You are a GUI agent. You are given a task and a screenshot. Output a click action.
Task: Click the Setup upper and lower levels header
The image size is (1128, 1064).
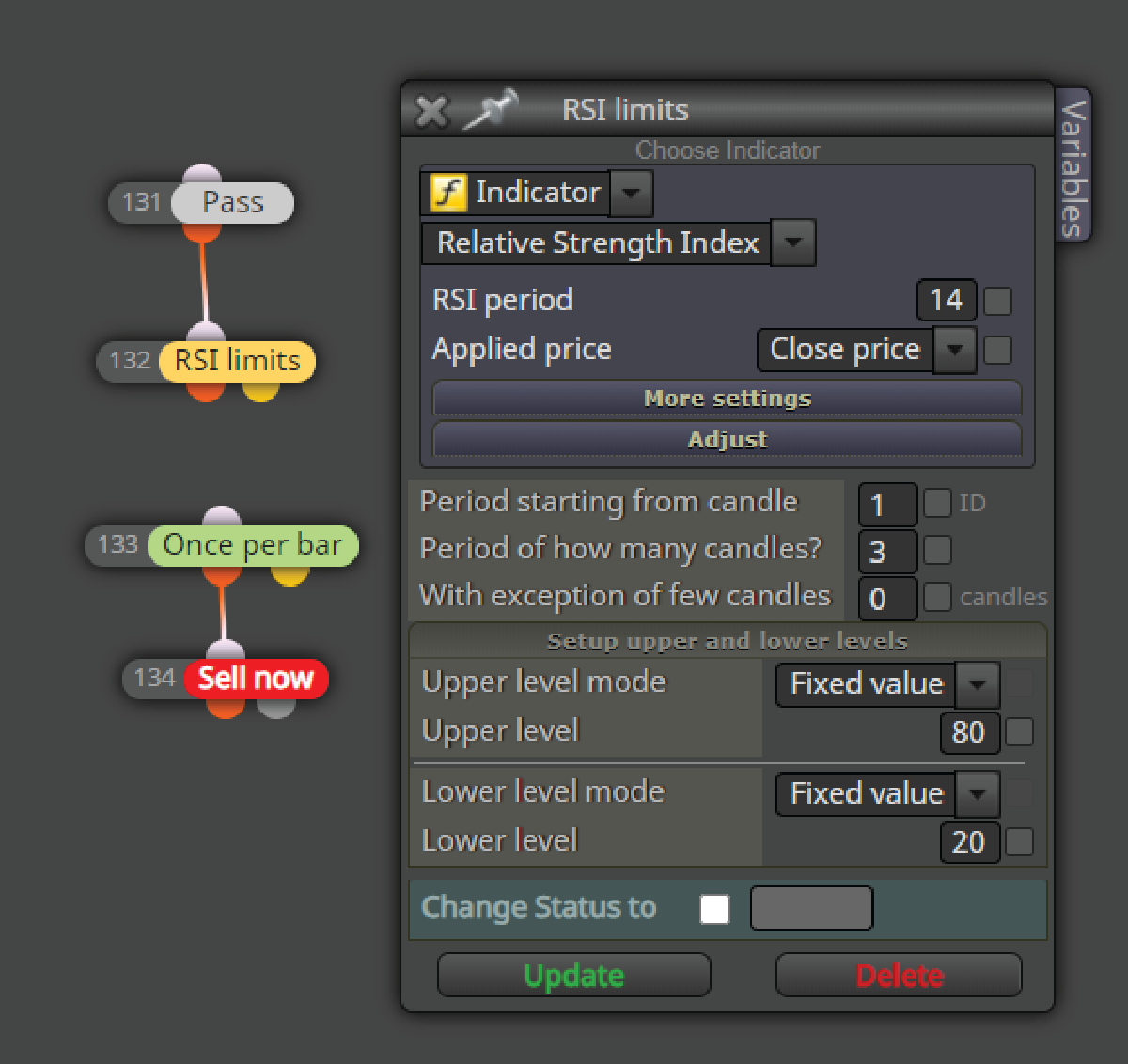click(728, 641)
